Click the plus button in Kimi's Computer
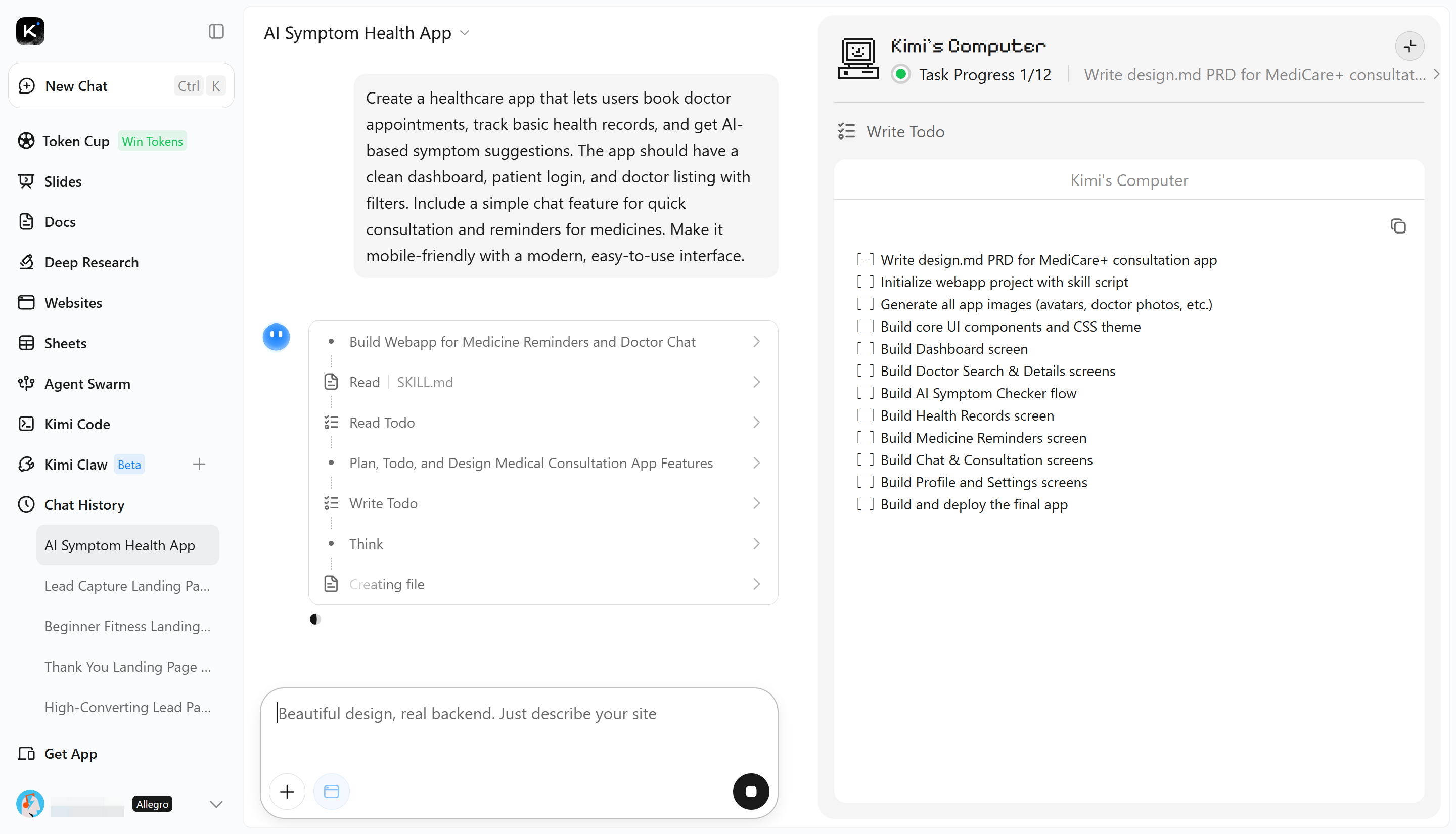Viewport: 1456px width, 834px height. click(1410, 46)
